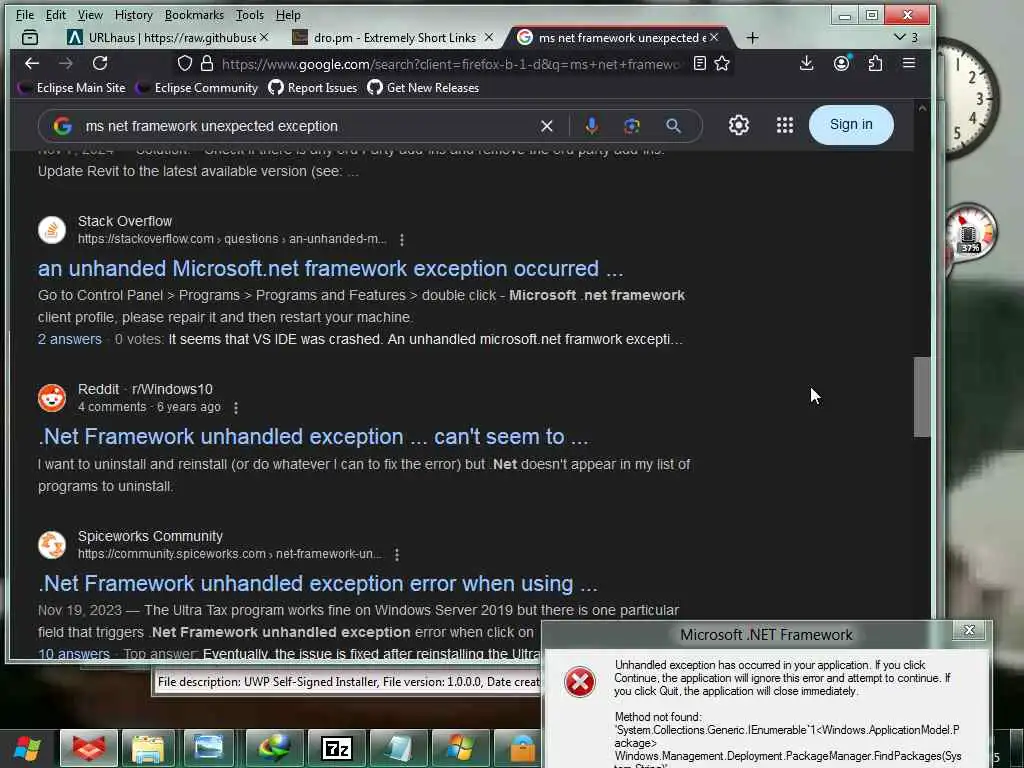Screen dimensions: 1024x768
Task: Search by image with Google Lens icon
Action: pyautogui.click(x=632, y=125)
